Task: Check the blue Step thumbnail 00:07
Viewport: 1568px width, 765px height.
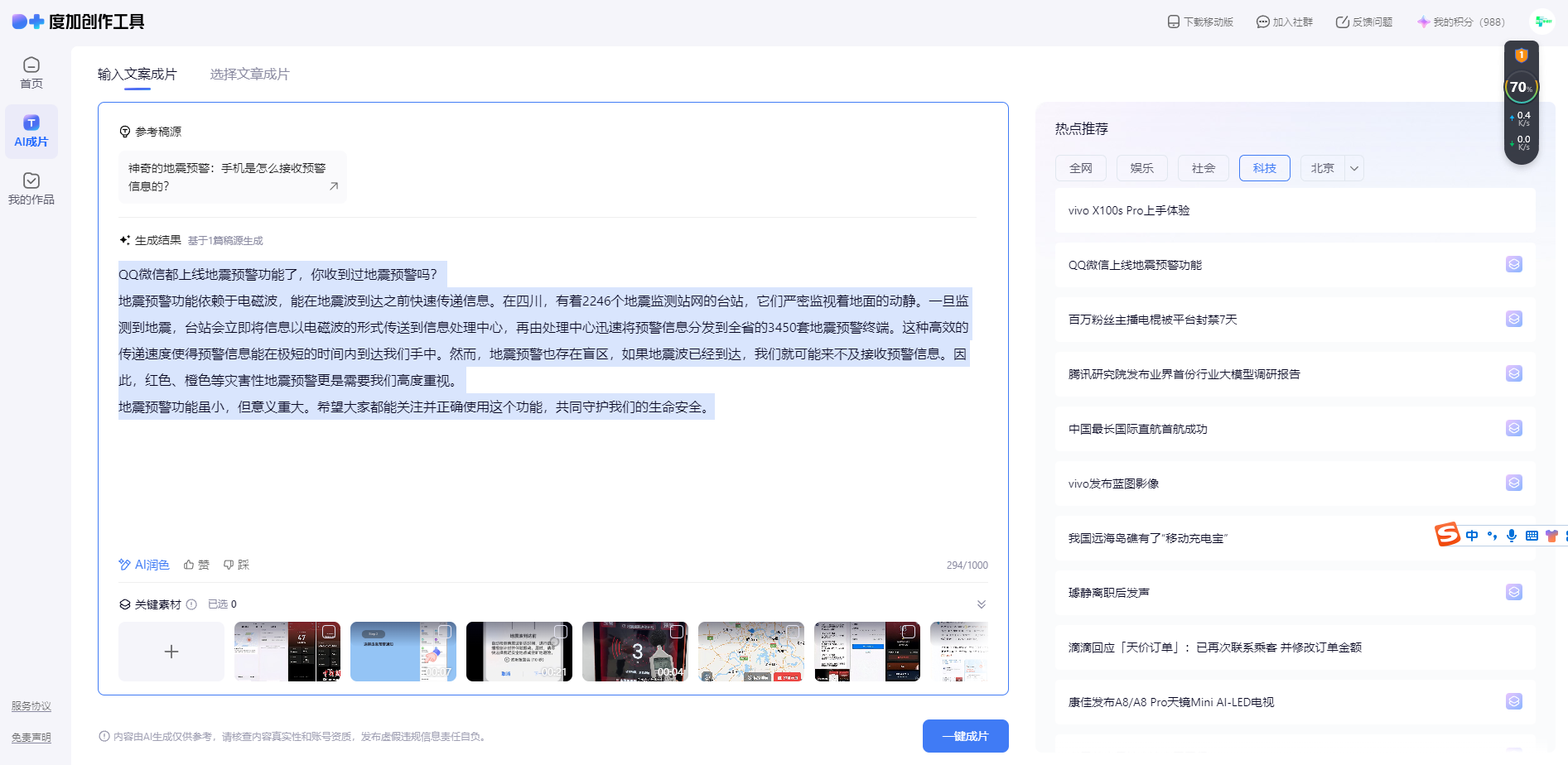Action: coord(445,632)
